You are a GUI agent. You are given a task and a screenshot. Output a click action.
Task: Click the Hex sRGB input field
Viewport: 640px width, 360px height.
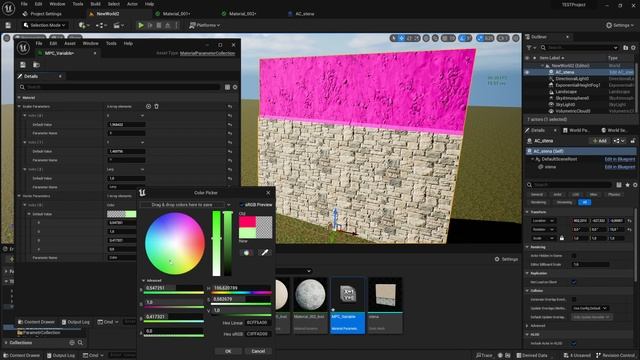258,334
